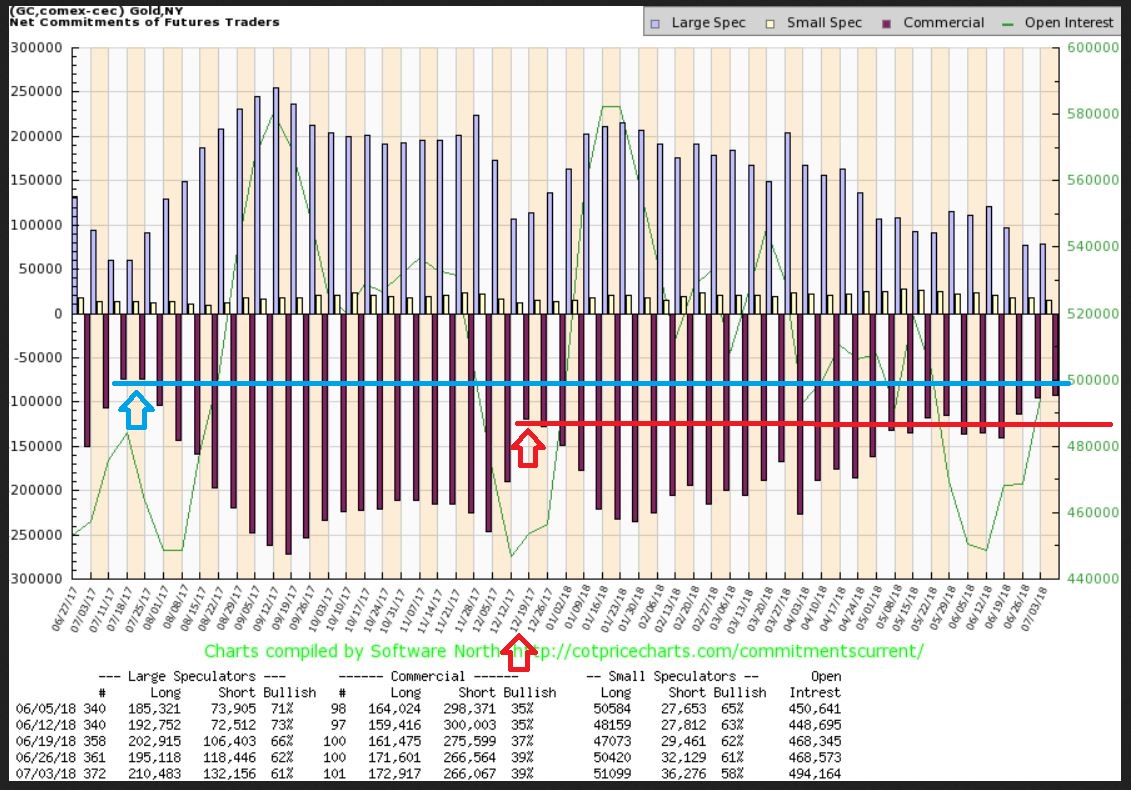Click 'Net Commitments of Futures Traders' subtitle
The width and height of the screenshot is (1131, 790).
click(x=144, y=22)
